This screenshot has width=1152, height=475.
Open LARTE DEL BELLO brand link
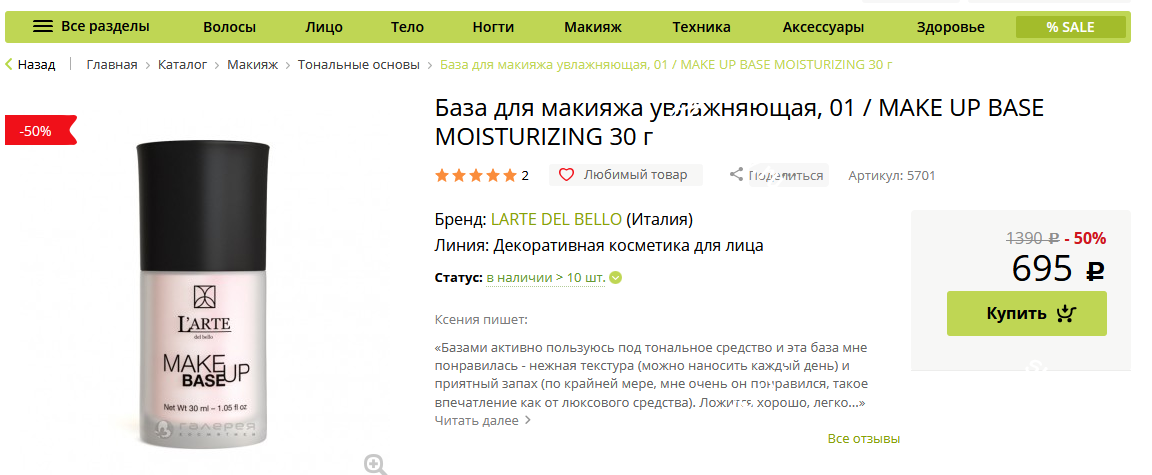click(556, 220)
